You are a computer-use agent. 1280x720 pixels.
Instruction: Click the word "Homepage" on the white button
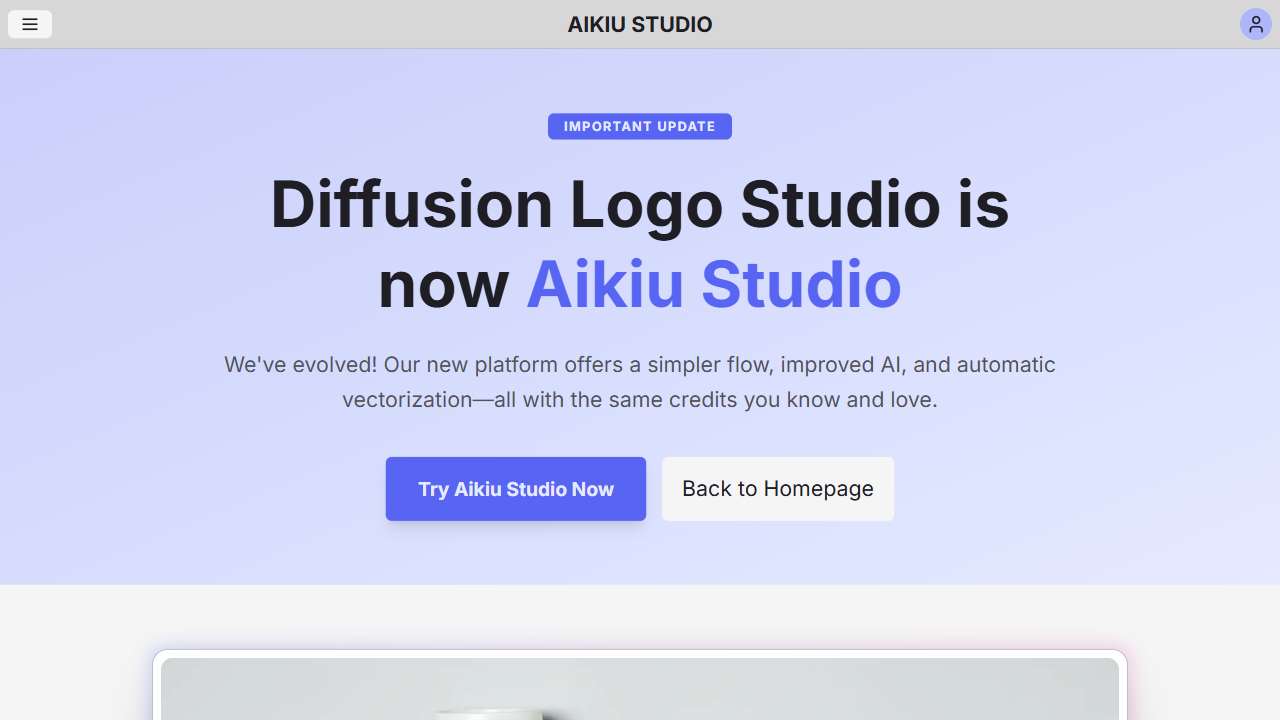tap(818, 489)
